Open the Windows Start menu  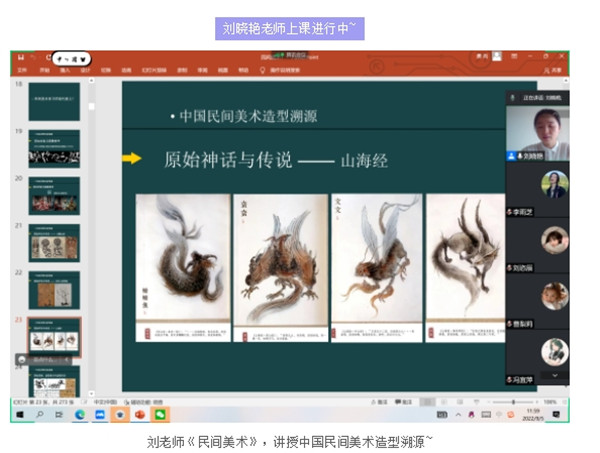[x=20, y=415]
